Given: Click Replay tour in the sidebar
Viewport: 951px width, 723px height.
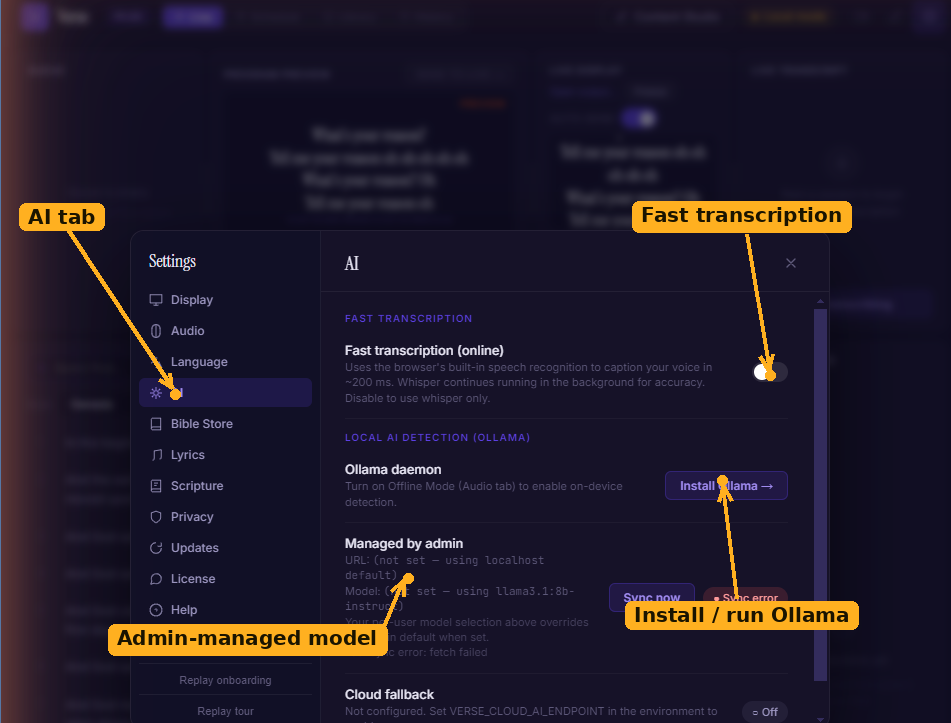Looking at the screenshot, I should coord(225,711).
